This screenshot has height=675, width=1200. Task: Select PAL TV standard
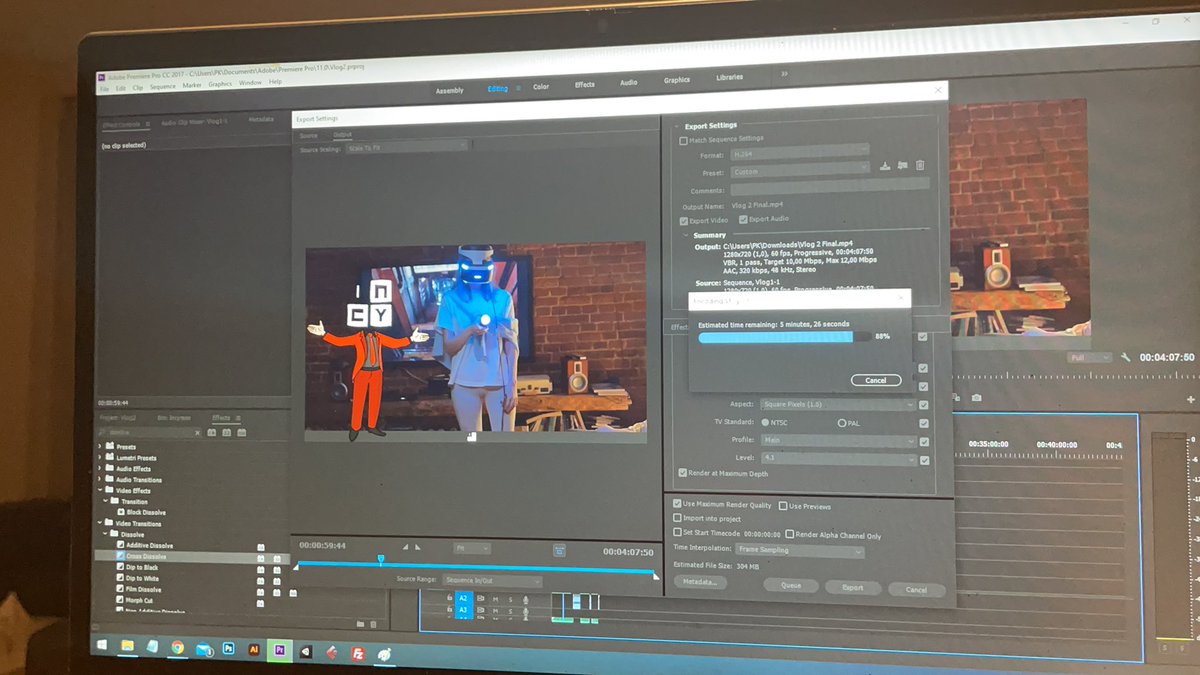(840, 423)
